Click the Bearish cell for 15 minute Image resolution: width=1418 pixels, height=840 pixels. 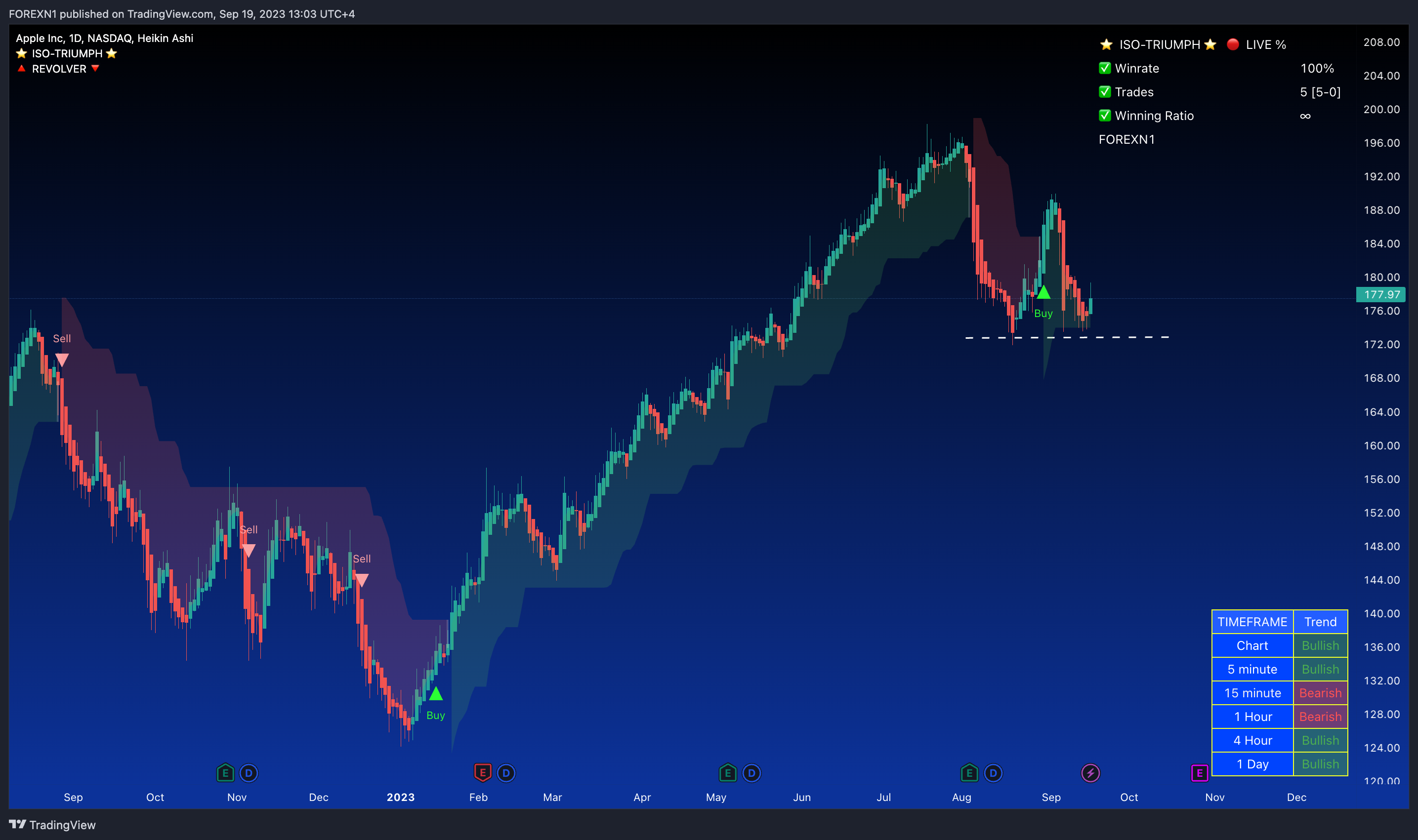(x=1321, y=693)
